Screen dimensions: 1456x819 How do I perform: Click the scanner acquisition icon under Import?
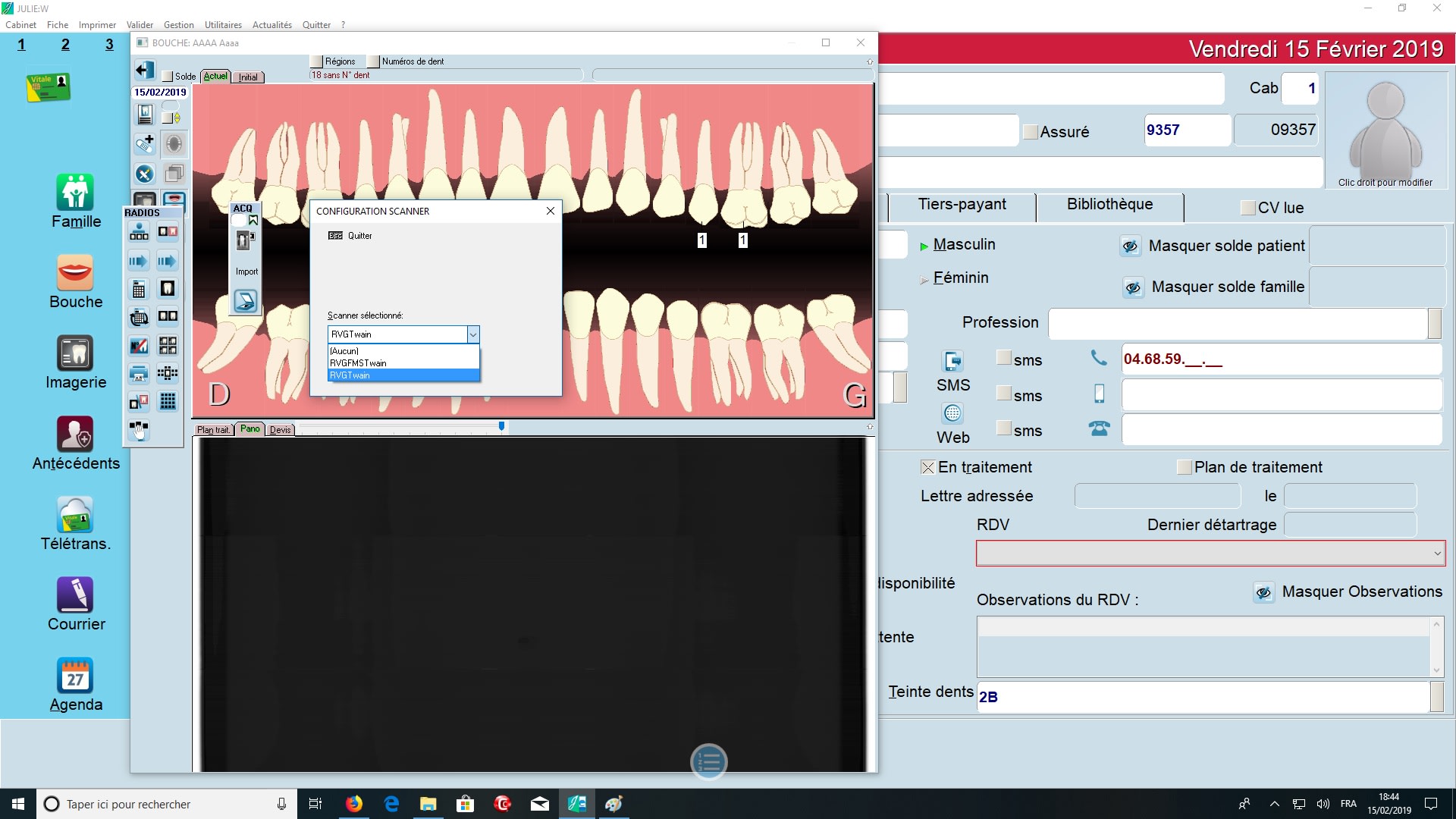point(245,301)
